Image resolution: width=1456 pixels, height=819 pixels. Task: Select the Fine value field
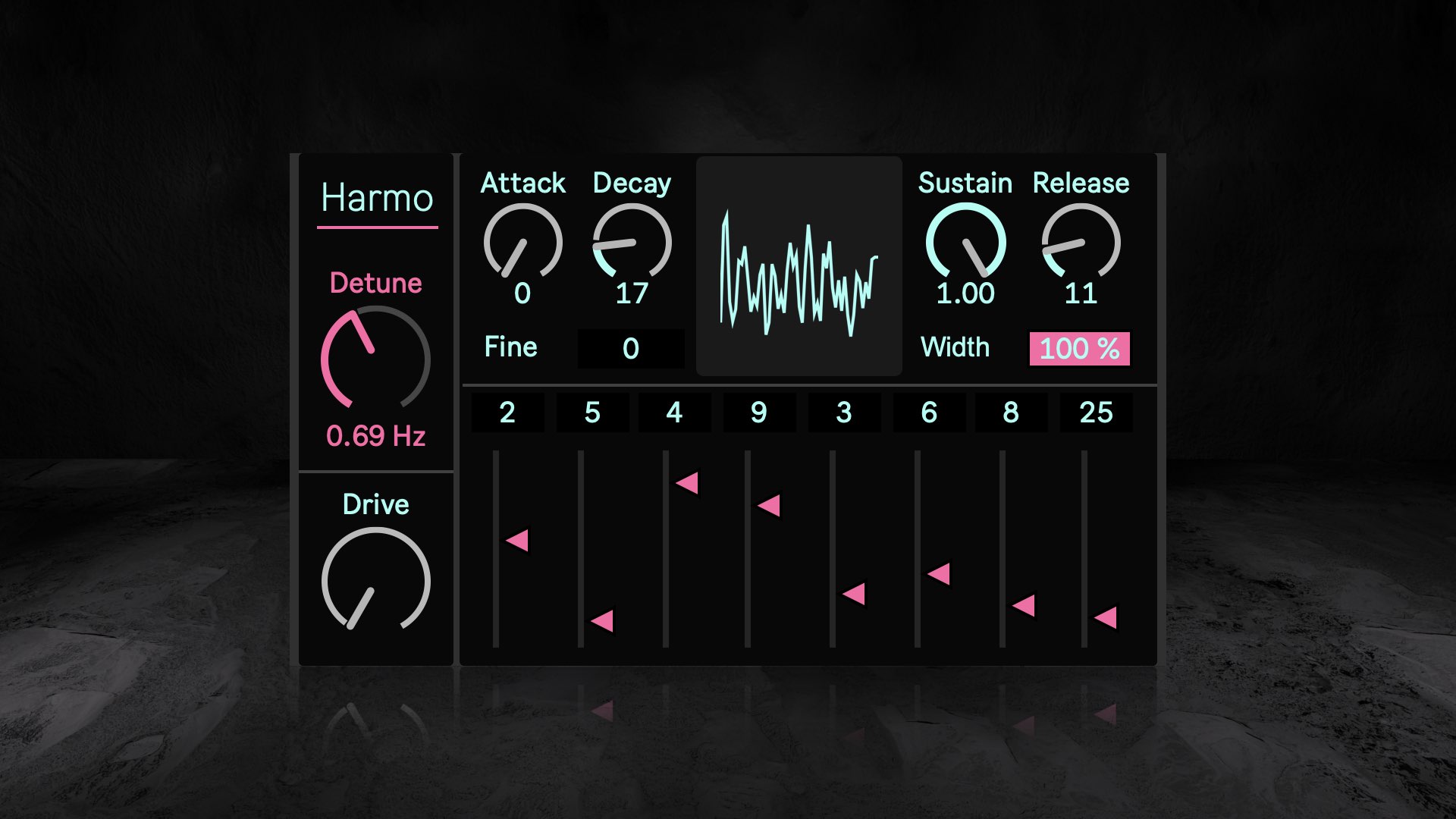coord(630,349)
